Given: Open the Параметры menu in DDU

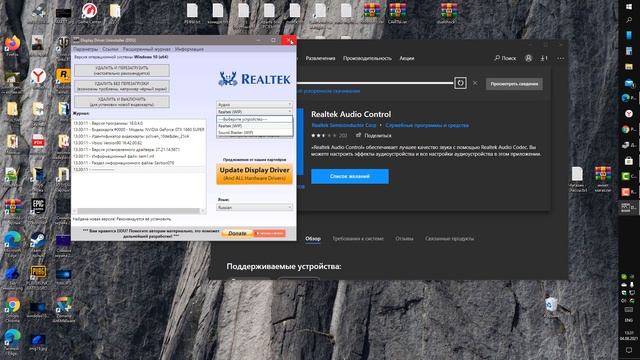Looking at the screenshot, I should pyautogui.click(x=86, y=49).
